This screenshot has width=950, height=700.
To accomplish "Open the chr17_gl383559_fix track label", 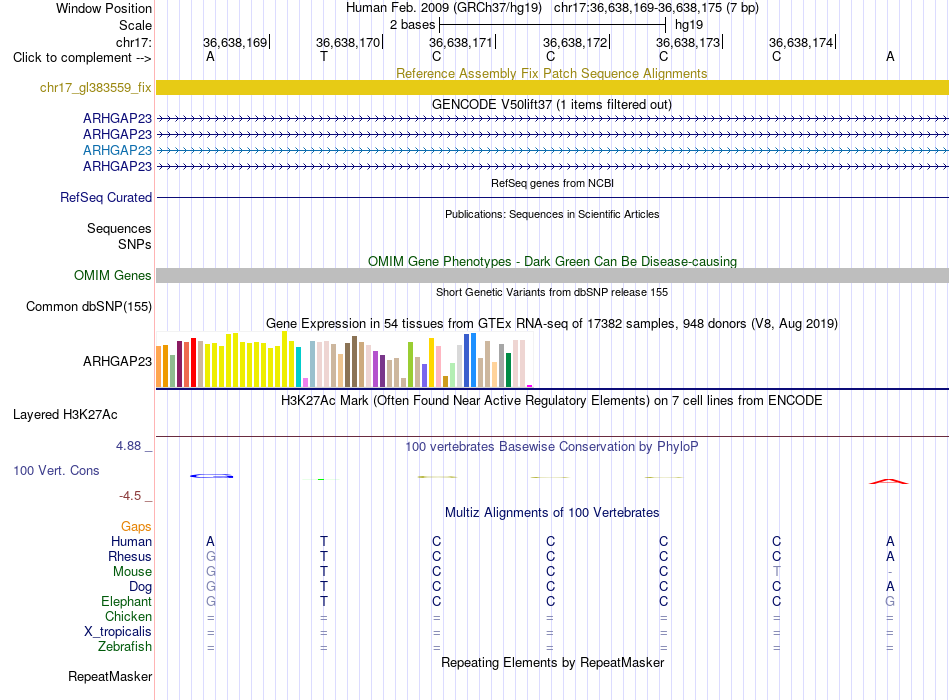I will point(96,87).
